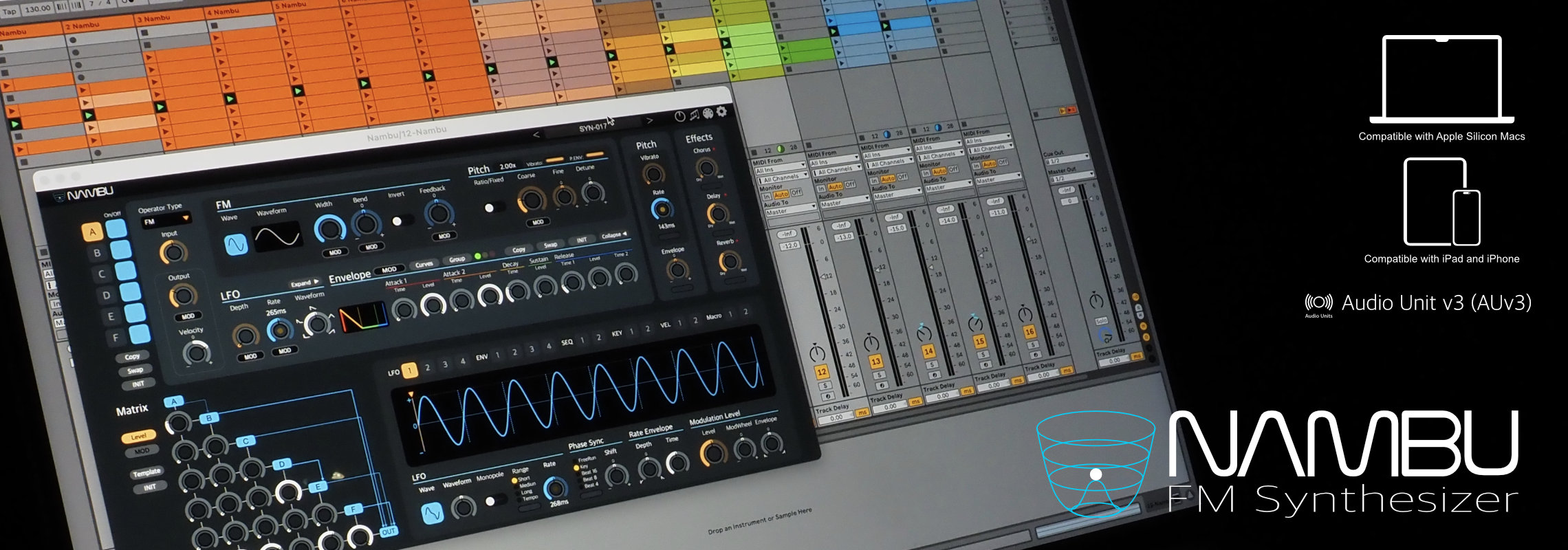
Task: Select operator B tab
Action: pos(97,253)
